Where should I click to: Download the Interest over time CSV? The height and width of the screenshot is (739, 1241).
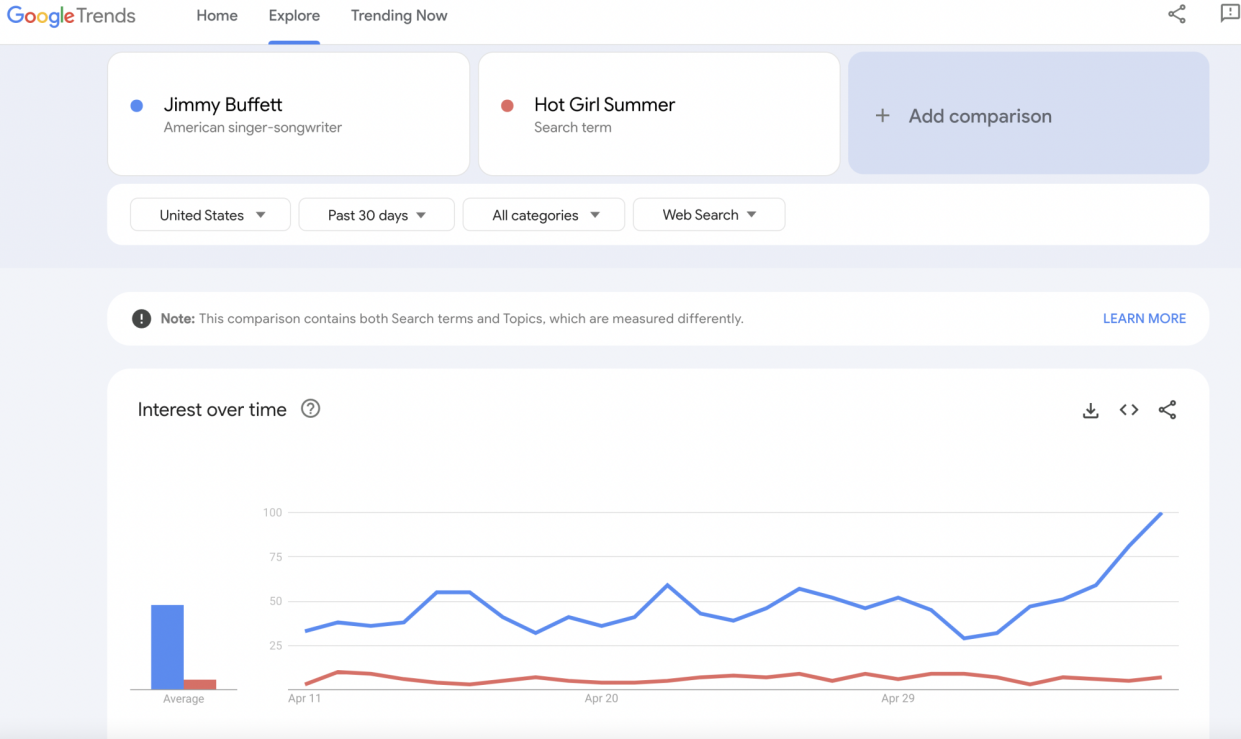[x=1091, y=410]
